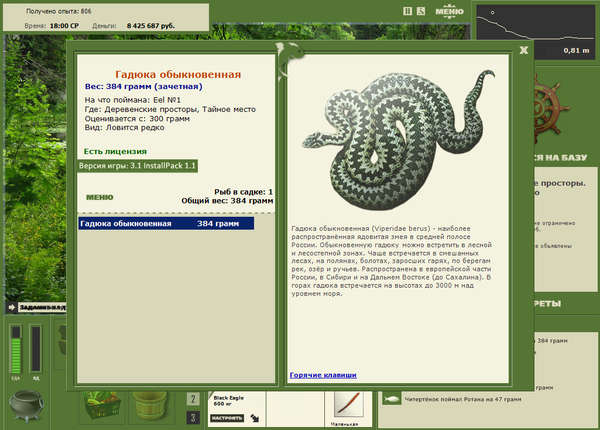Open МЕНЮ inside the fish card
The width and height of the screenshot is (600, 430).
click(99, 197)
